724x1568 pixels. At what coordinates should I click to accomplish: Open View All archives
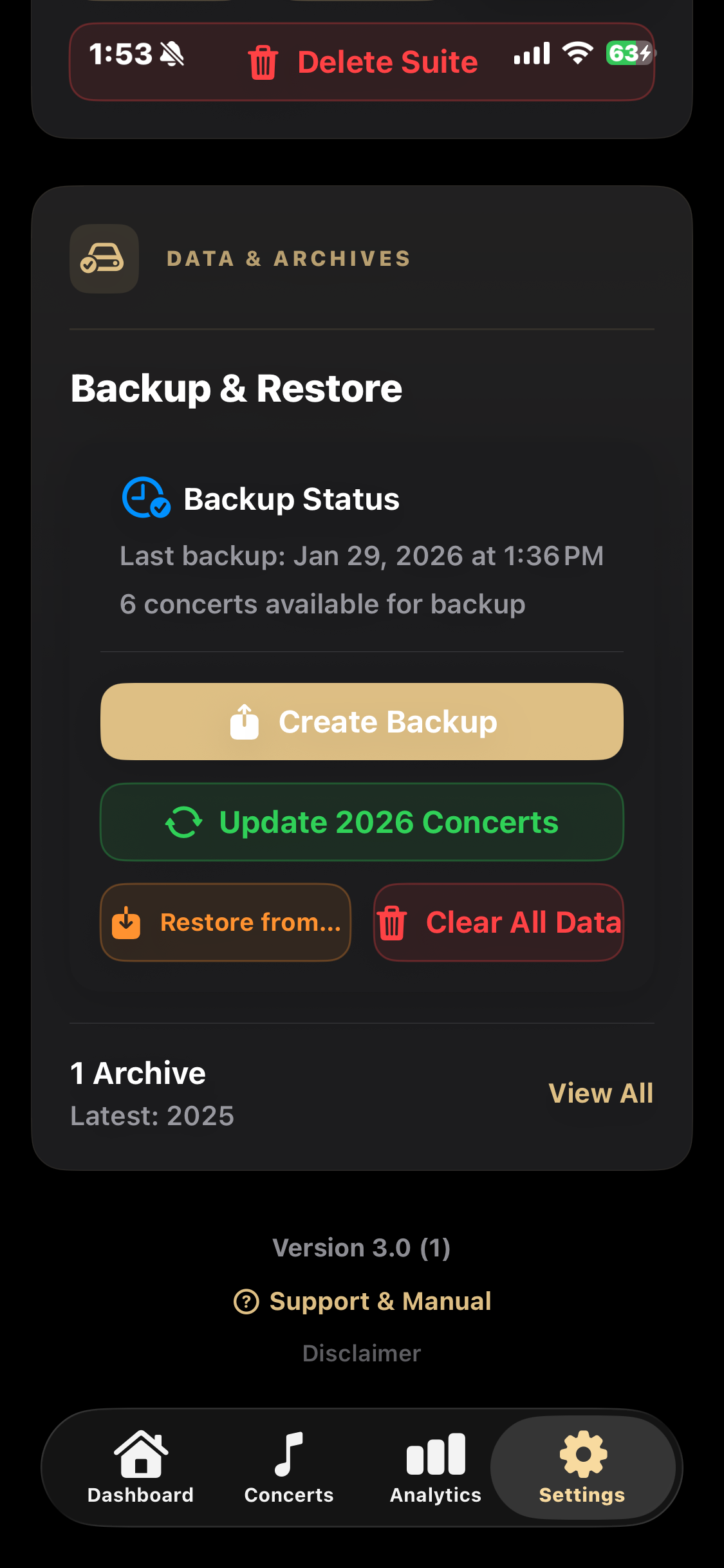pyautogui.click(x=600, y=1093)
